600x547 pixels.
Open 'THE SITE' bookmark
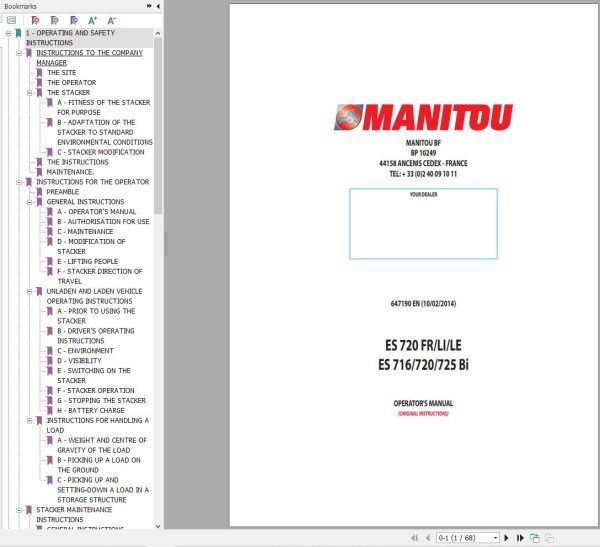[62, 73]
